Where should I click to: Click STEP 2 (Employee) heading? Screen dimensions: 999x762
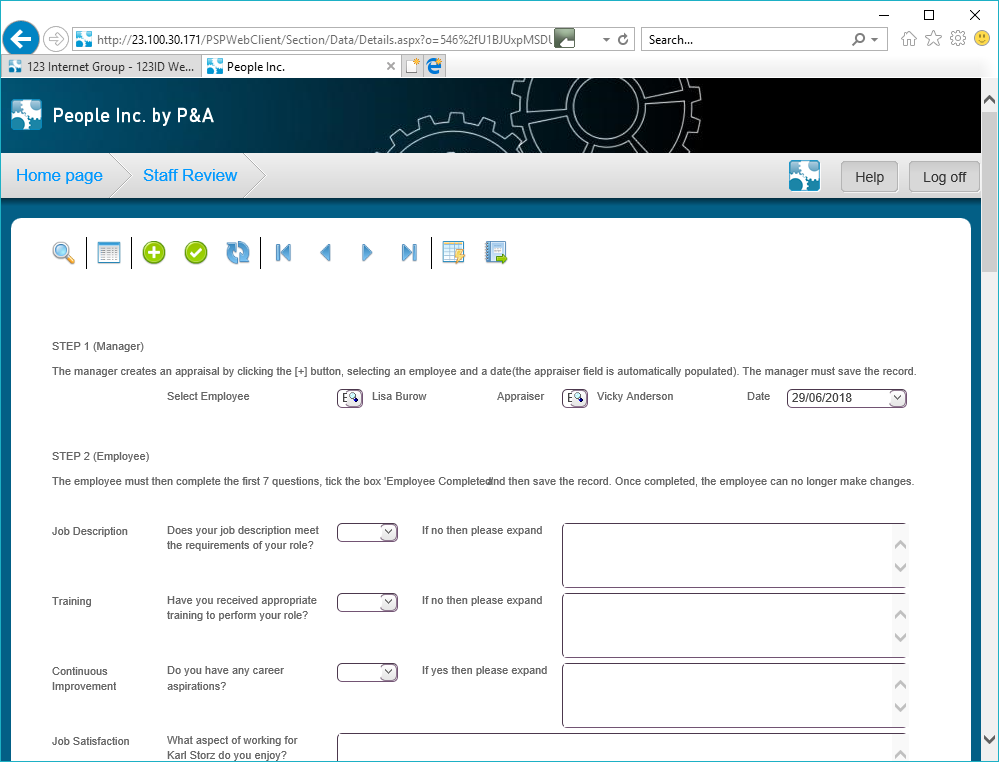101,456
